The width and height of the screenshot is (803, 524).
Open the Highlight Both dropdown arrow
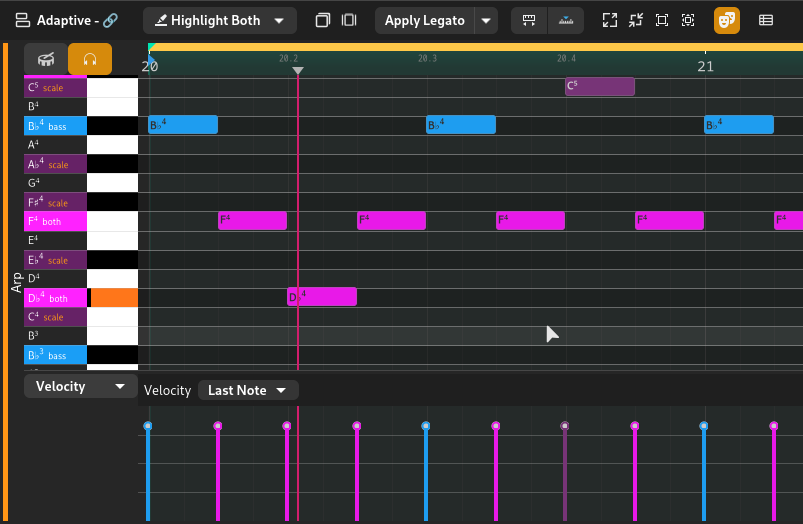(x=279, y=21)
